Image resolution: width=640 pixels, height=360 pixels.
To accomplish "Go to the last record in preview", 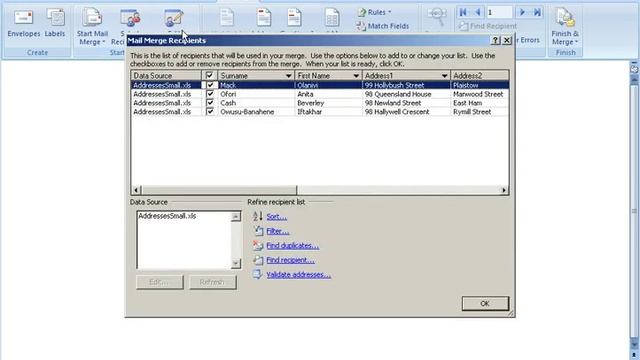I will (537, 12).
